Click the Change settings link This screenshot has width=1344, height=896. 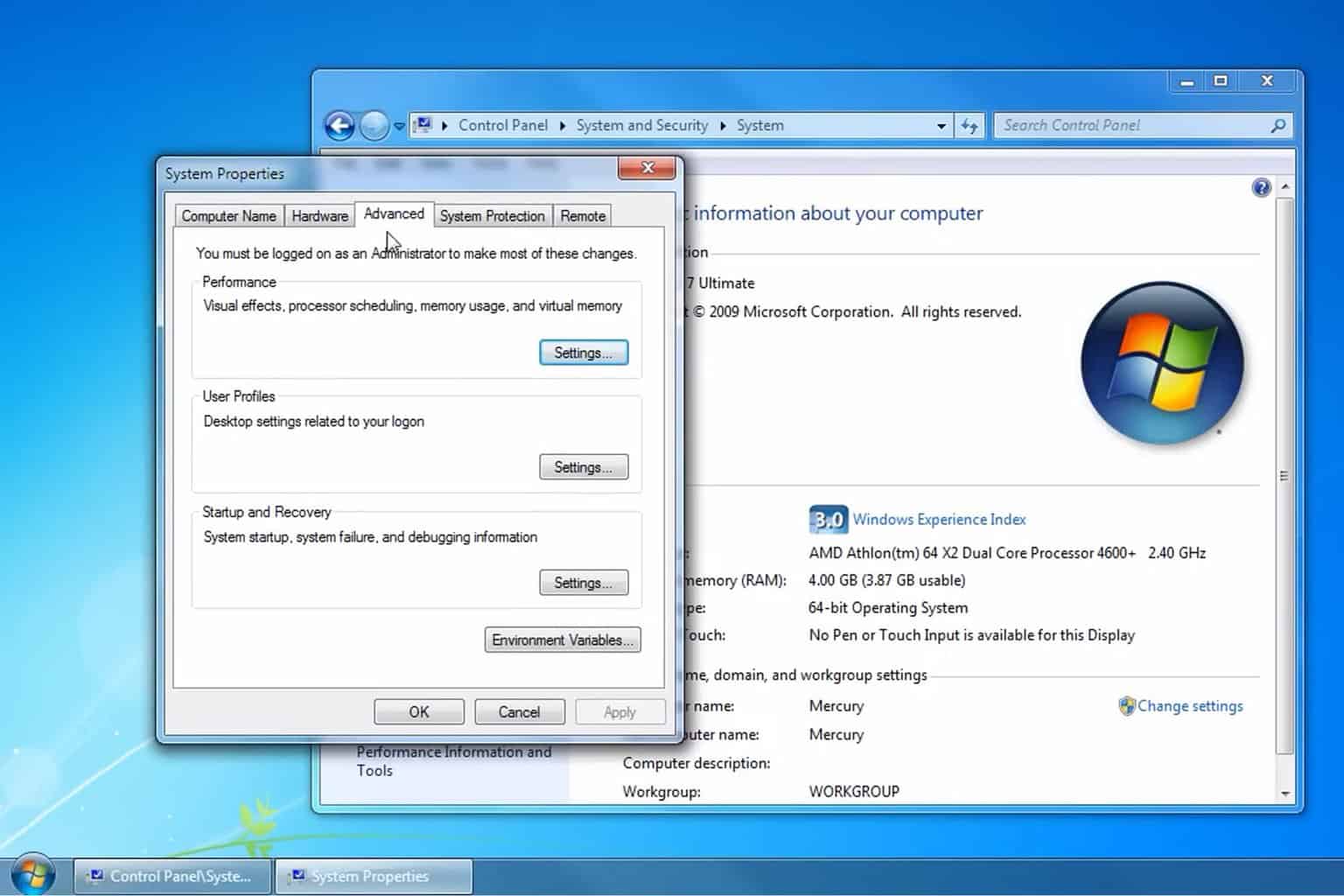click(1190, 706)
